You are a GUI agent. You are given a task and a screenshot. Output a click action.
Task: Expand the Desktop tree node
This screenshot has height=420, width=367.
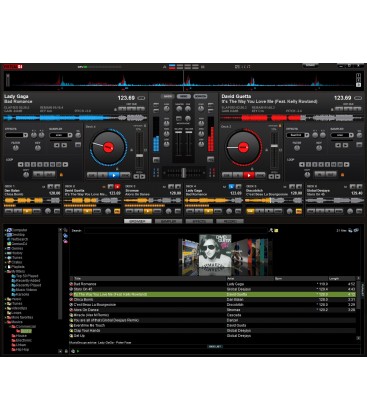(x=5, y=235)
